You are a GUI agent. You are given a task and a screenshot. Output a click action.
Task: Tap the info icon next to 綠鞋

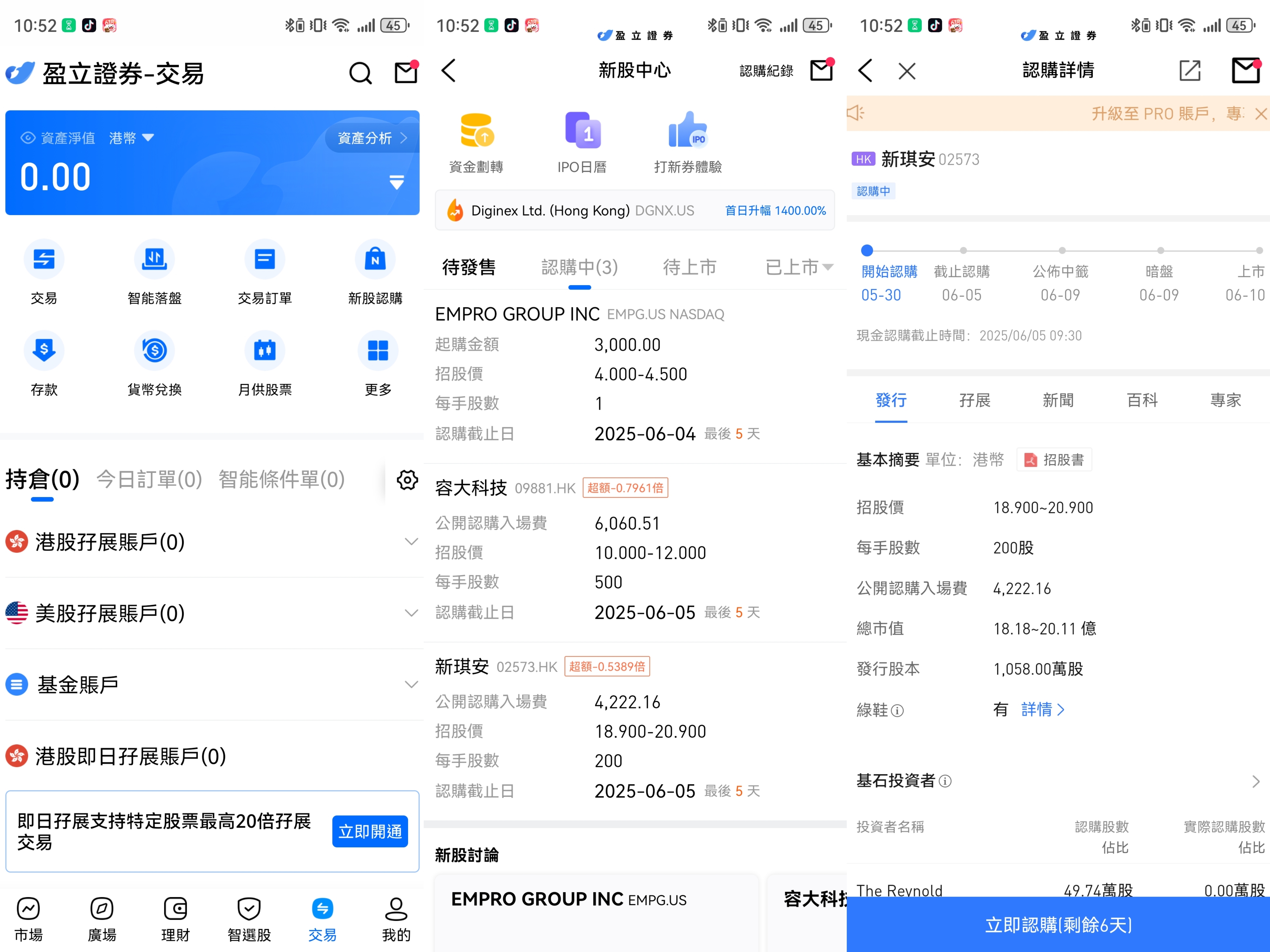click(897, 711)
